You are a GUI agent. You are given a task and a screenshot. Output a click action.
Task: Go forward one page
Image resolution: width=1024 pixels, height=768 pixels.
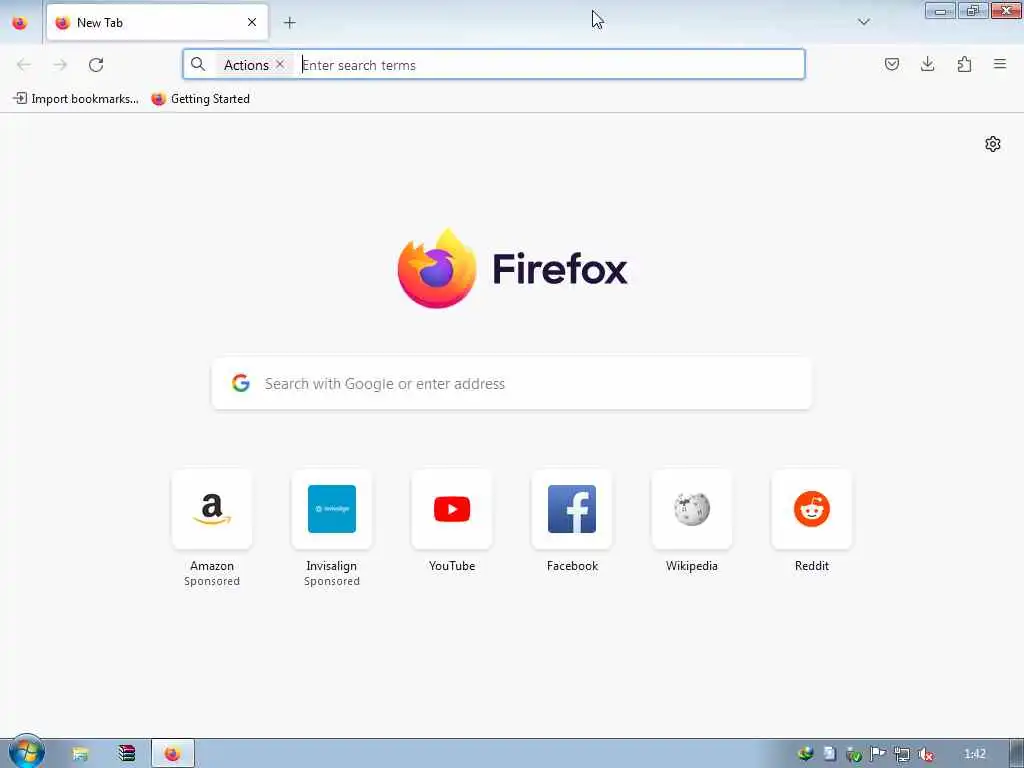coord(60,65)
